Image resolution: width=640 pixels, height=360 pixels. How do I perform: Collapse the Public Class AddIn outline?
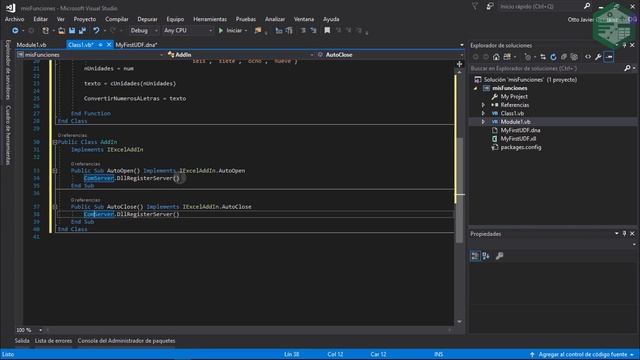point(55,142)
